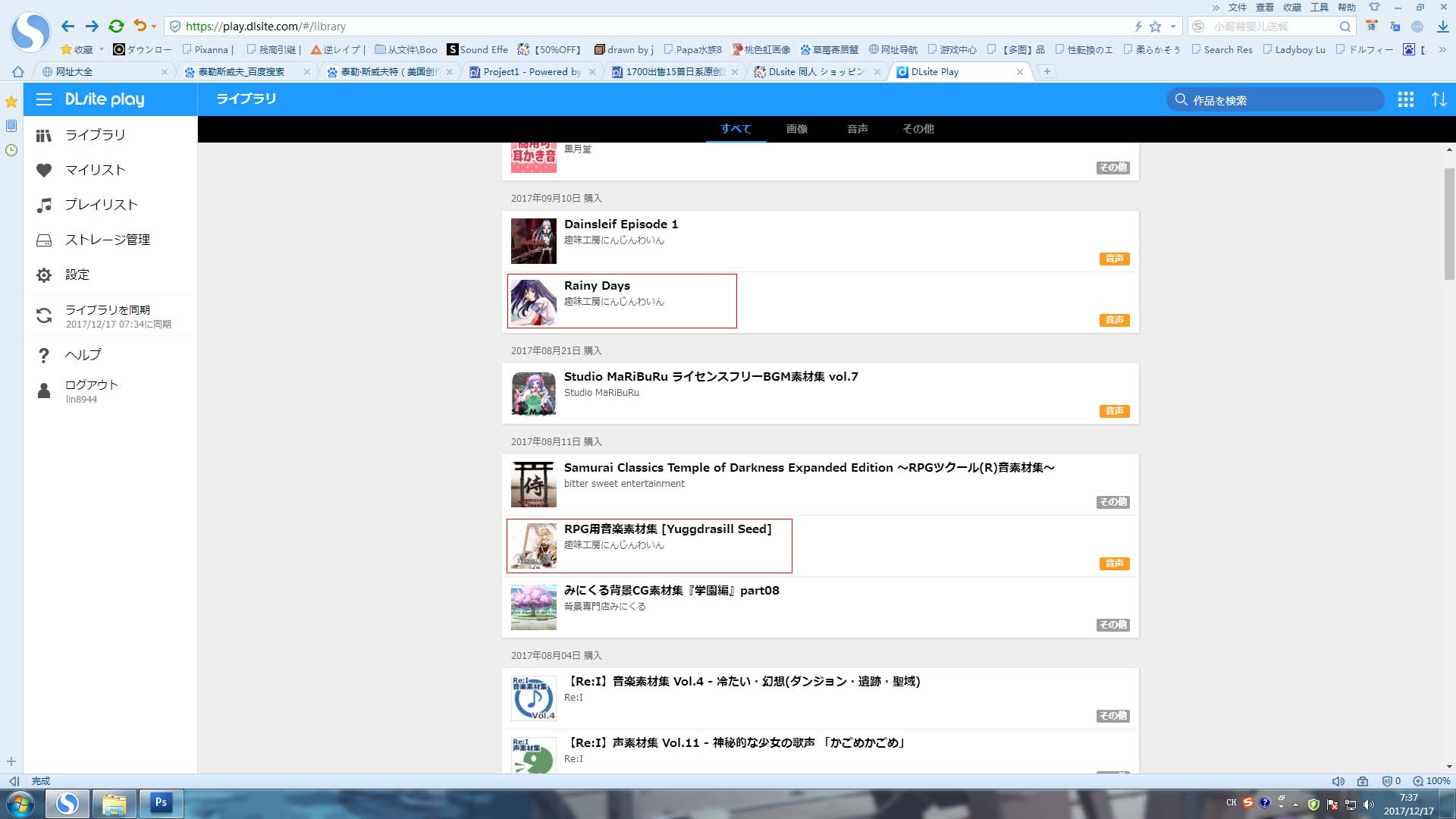Open the downloads arrow icon in the browser
Screen dimensions: 1456x819
click(1442, 27)
